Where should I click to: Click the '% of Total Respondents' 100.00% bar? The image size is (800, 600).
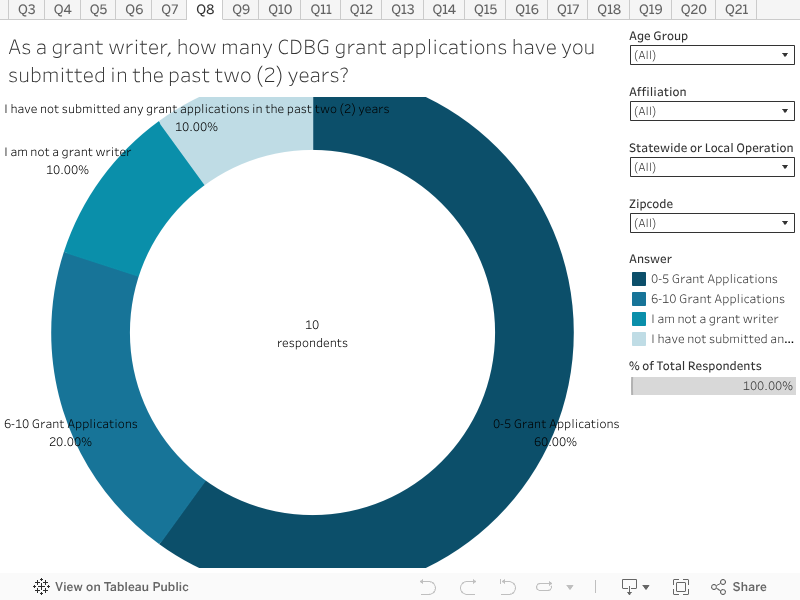pos(713,386)
